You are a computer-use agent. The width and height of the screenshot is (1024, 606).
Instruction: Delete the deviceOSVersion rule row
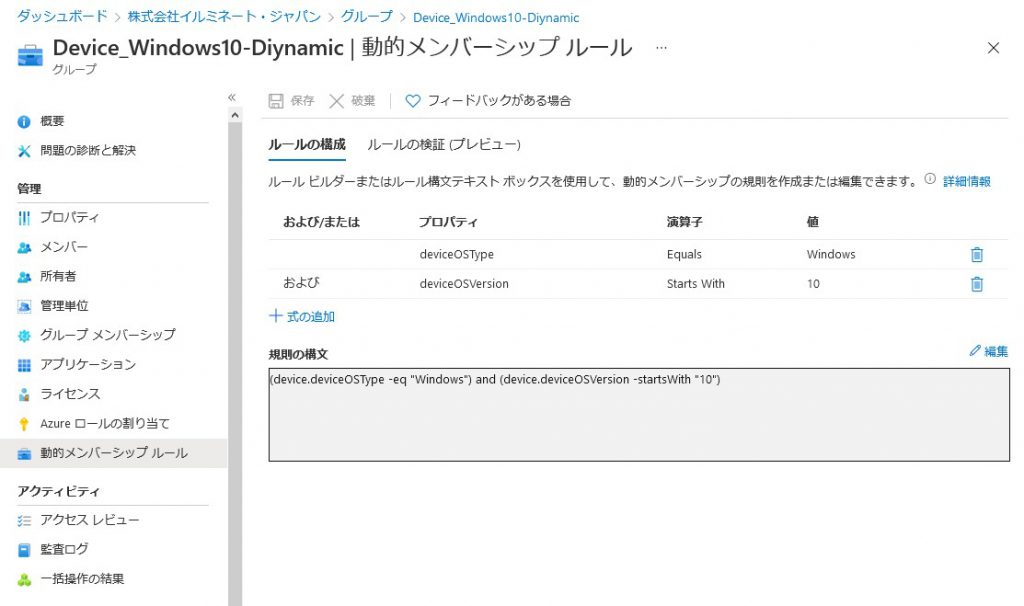tap(976, 284)
